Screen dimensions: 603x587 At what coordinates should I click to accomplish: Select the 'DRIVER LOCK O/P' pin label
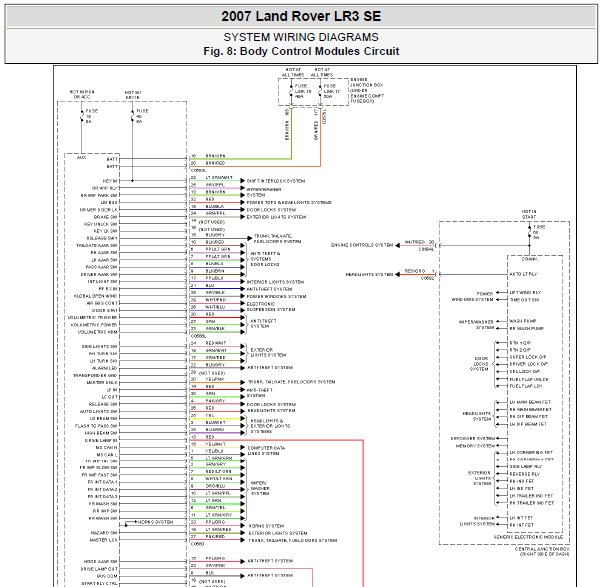(x=529, y=364)
